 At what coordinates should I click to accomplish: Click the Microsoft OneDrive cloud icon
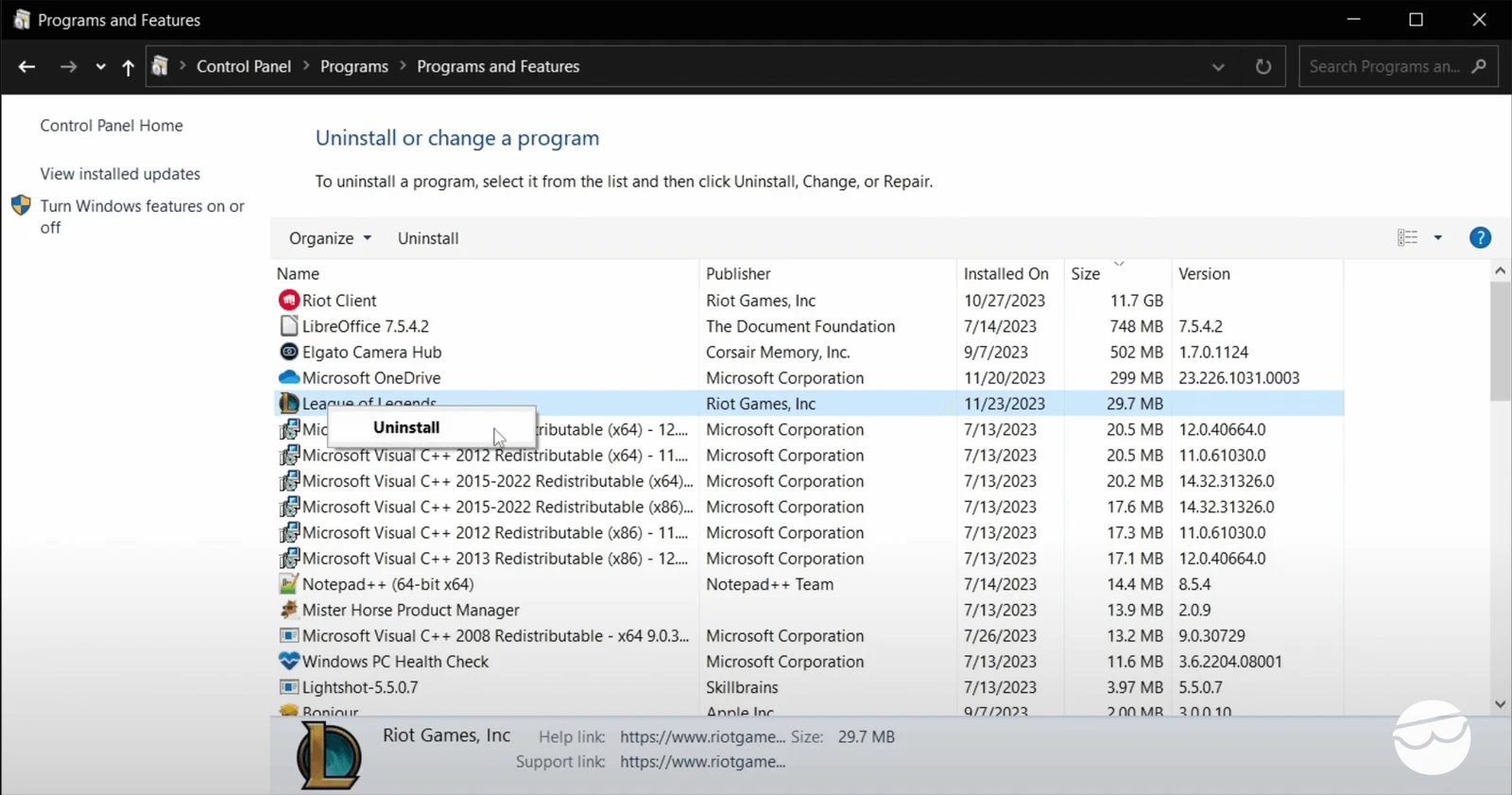pos(289,377)
